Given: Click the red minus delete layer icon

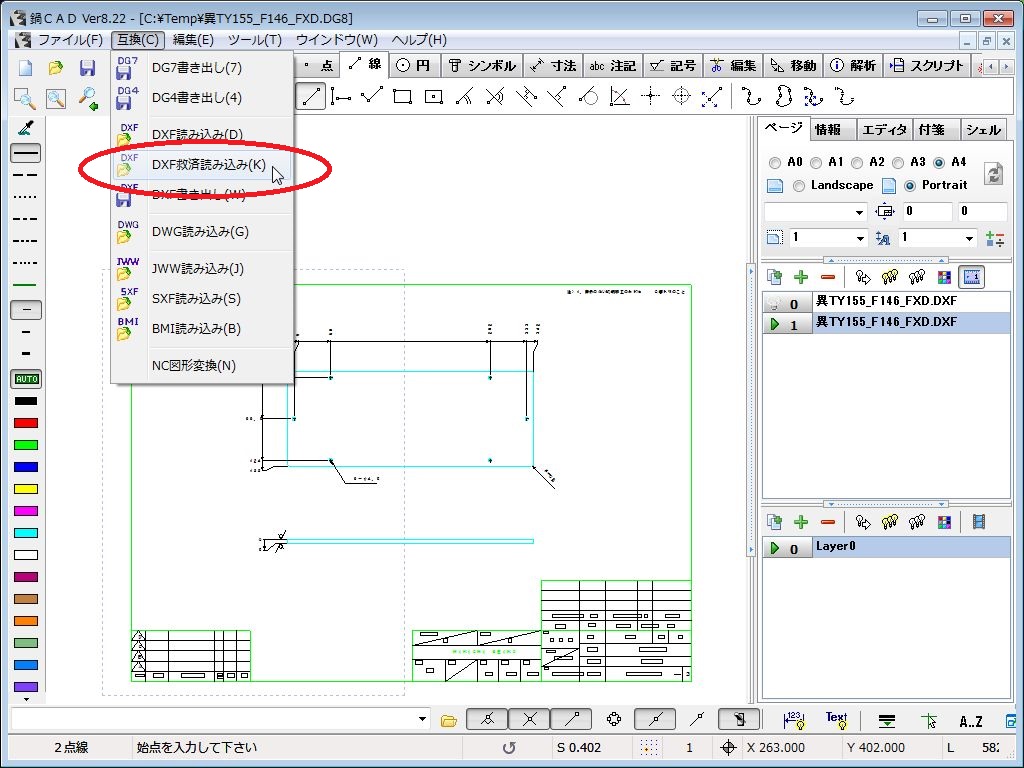Looking at the screenshot, I should pos(827,522).
